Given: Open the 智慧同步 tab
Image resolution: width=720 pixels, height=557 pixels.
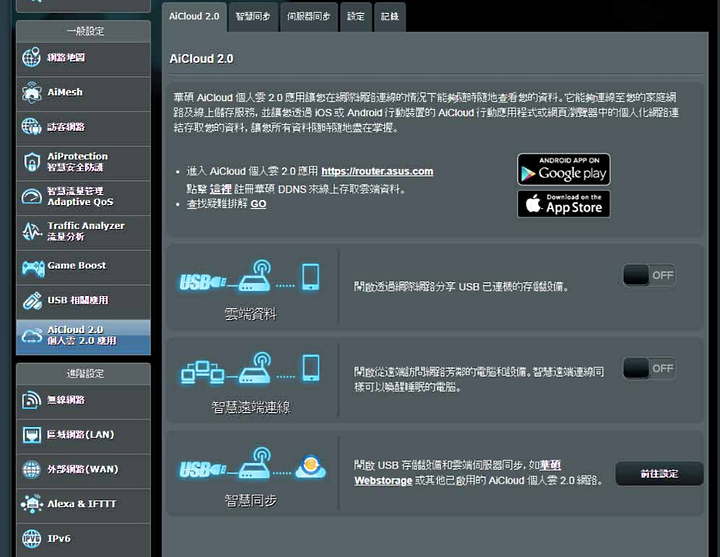Looking at the screenshot, I should [253, 17].
